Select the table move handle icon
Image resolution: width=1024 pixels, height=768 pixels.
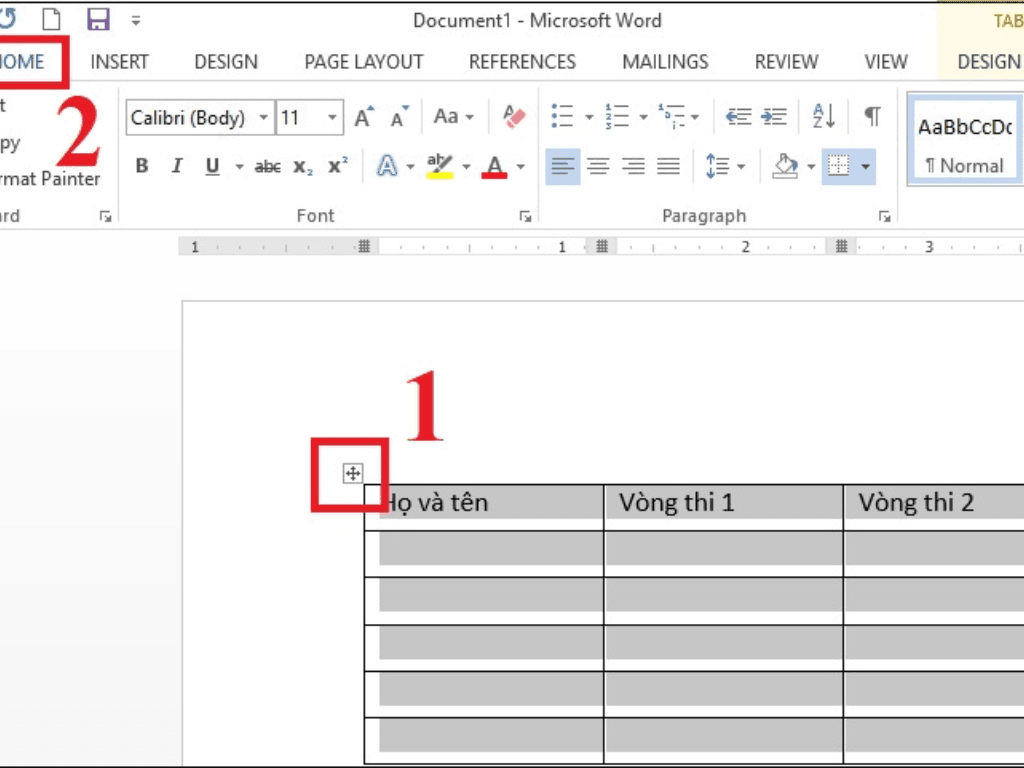(352, 474)
